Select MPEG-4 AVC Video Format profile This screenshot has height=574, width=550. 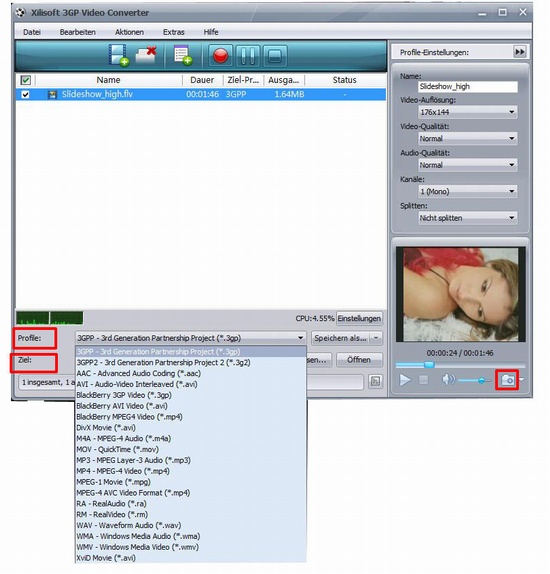point(190,493)
